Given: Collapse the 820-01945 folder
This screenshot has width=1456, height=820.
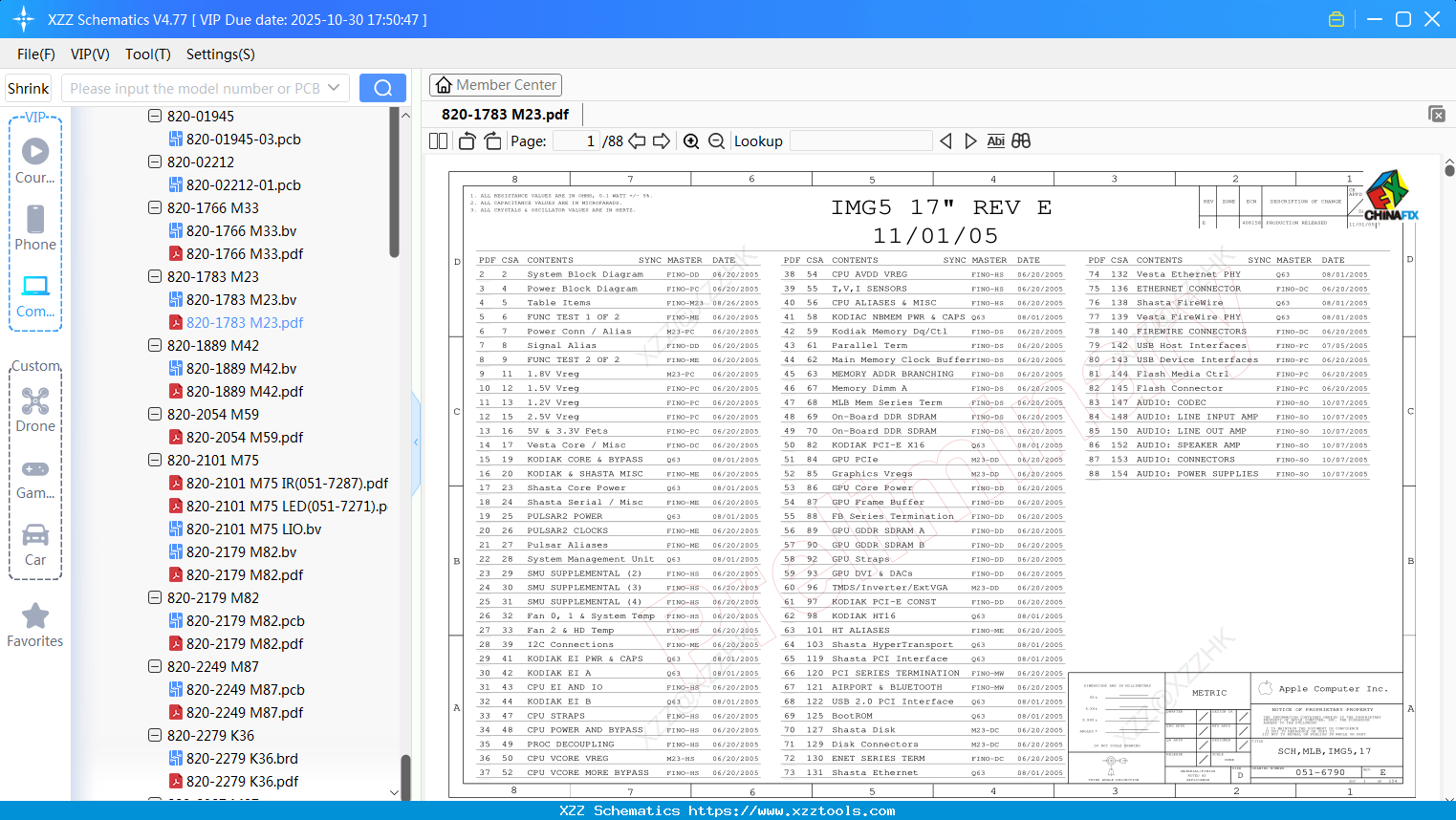Looking at the screenshot, I should coord(155,116).
